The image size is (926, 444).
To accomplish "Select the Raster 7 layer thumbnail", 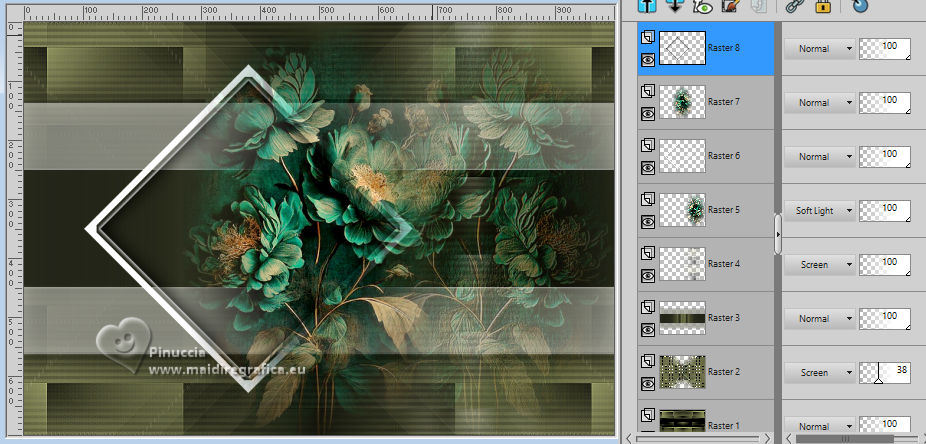I will (682, 102).
